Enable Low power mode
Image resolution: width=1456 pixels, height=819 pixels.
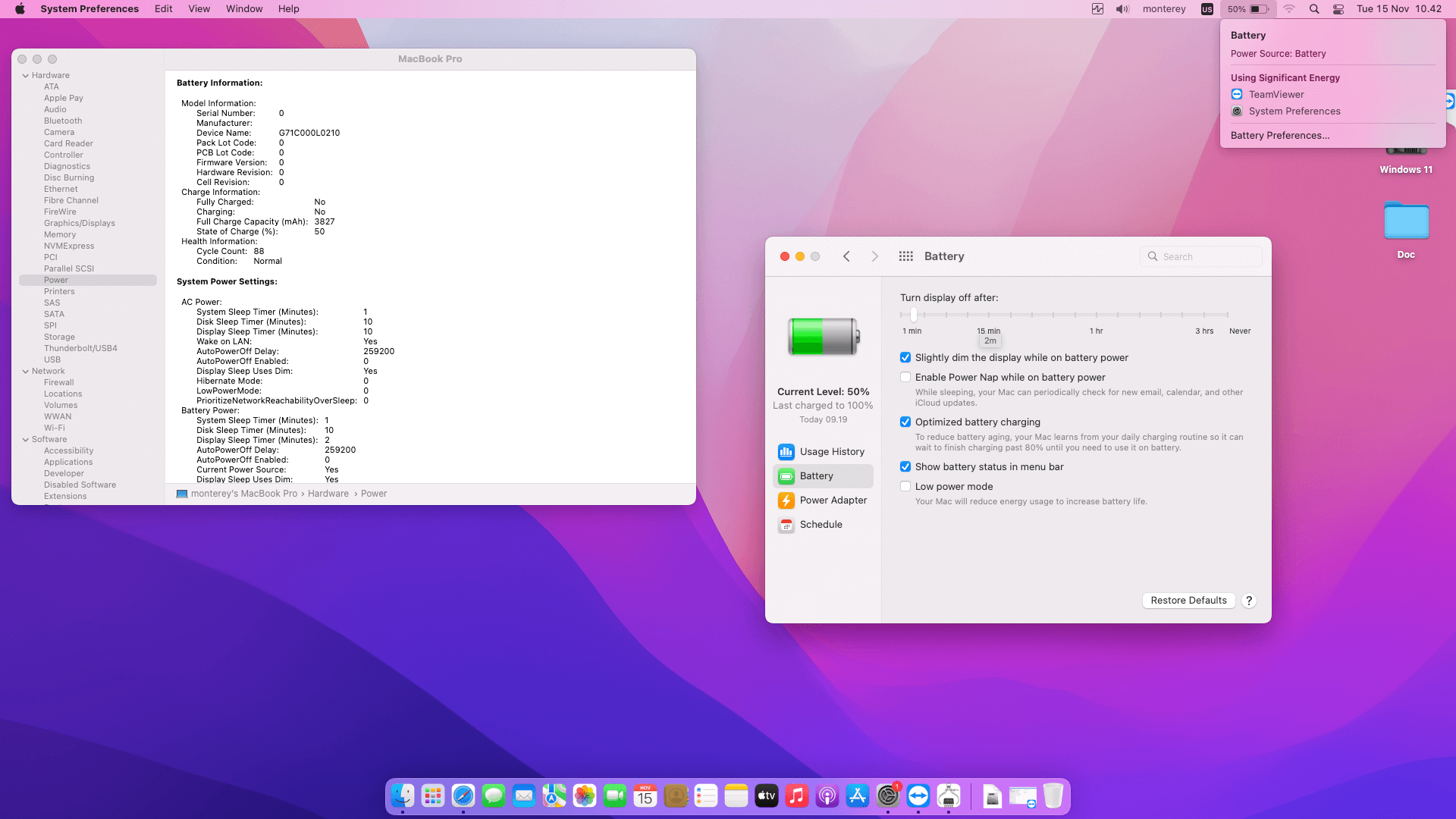pos(905,487)
